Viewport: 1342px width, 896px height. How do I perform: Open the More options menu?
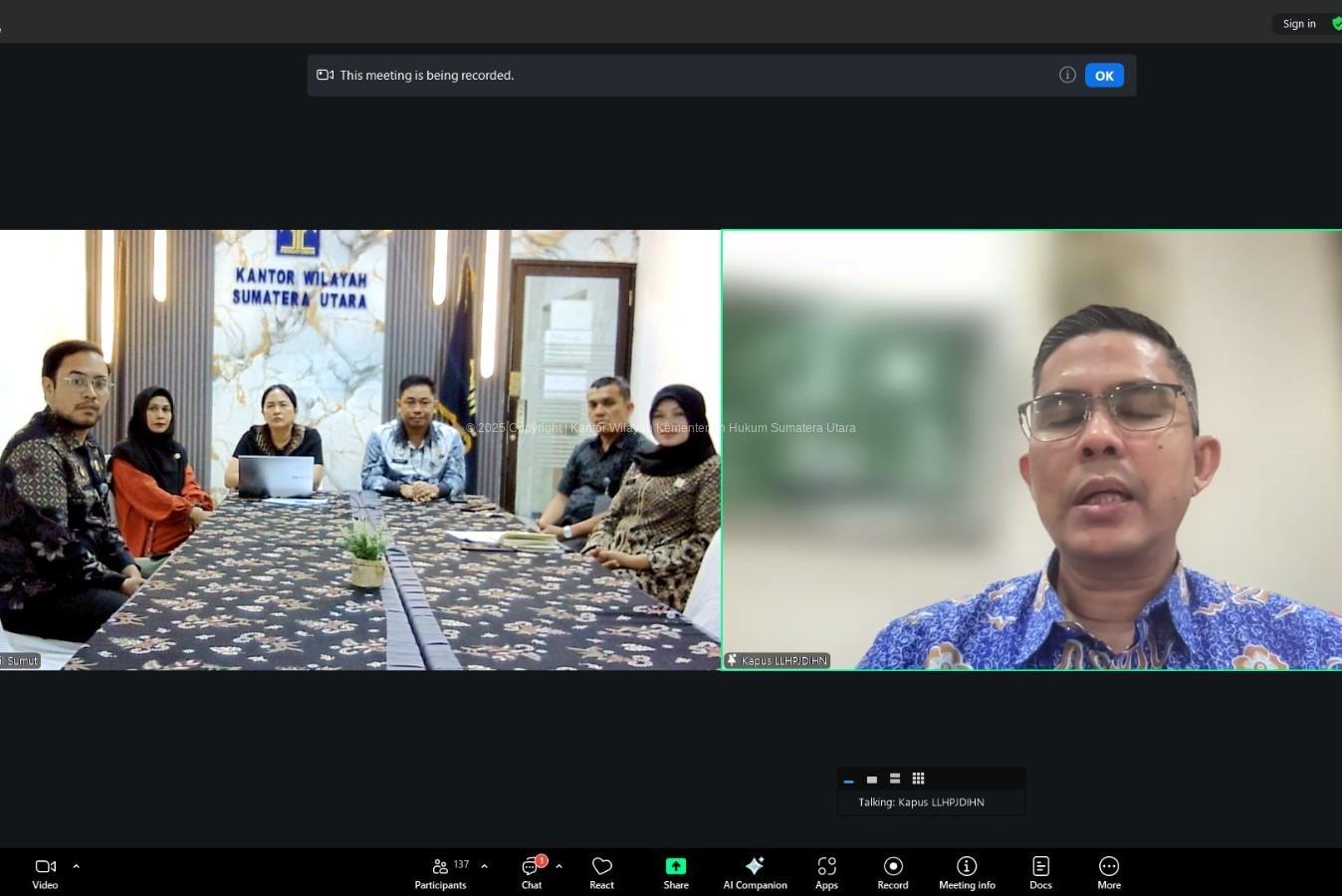(1109, 872)
